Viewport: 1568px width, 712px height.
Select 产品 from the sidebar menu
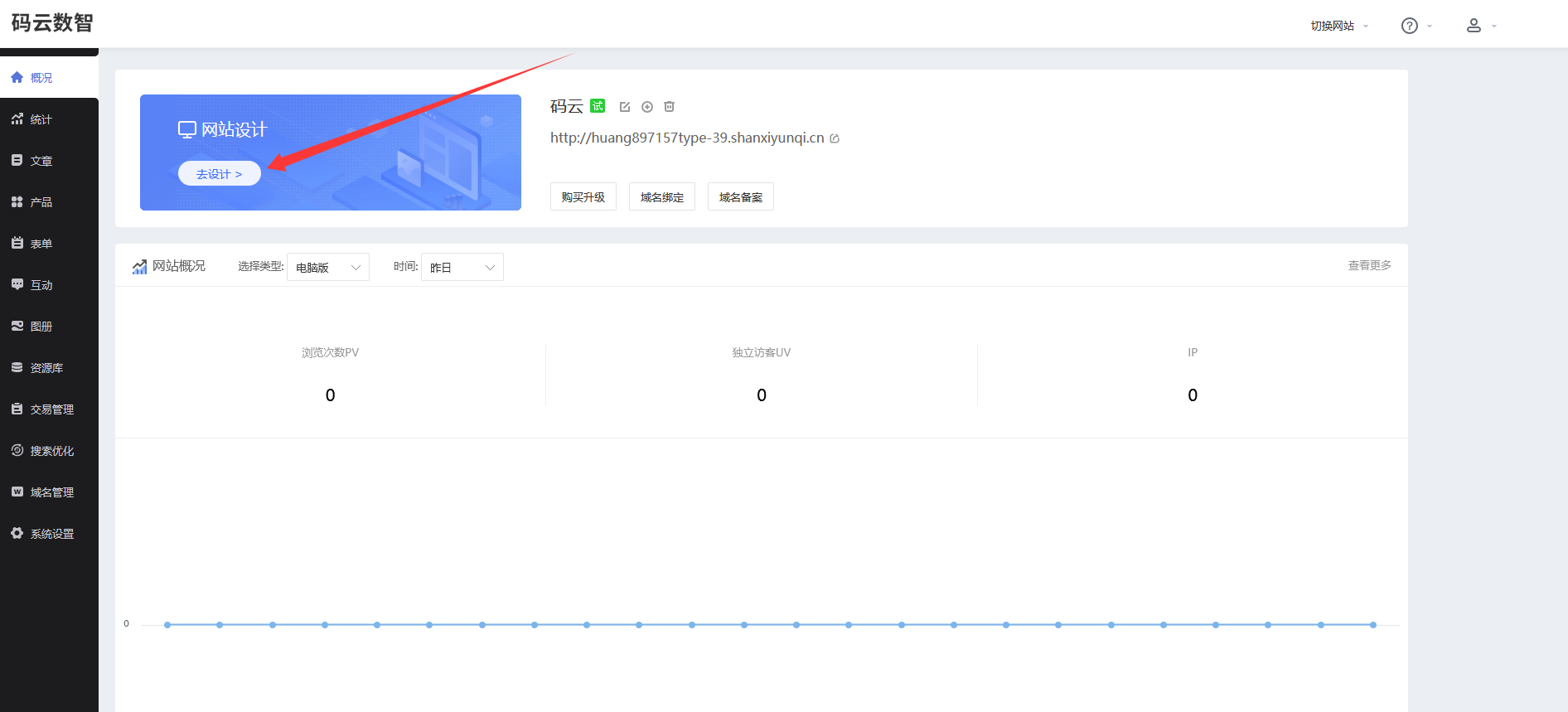coord(41,202)
